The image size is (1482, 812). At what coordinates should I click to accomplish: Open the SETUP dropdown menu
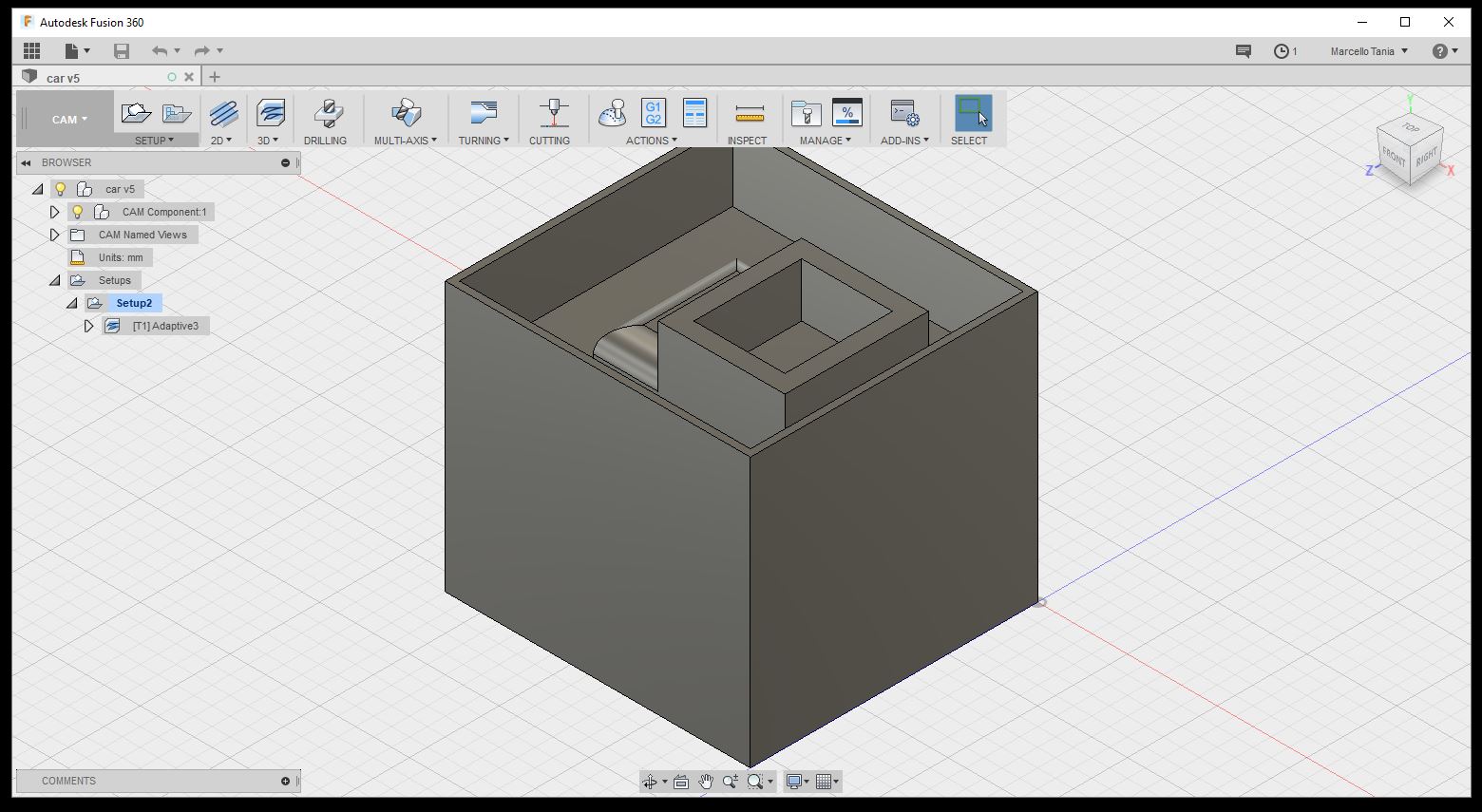(x=154, y=141)
